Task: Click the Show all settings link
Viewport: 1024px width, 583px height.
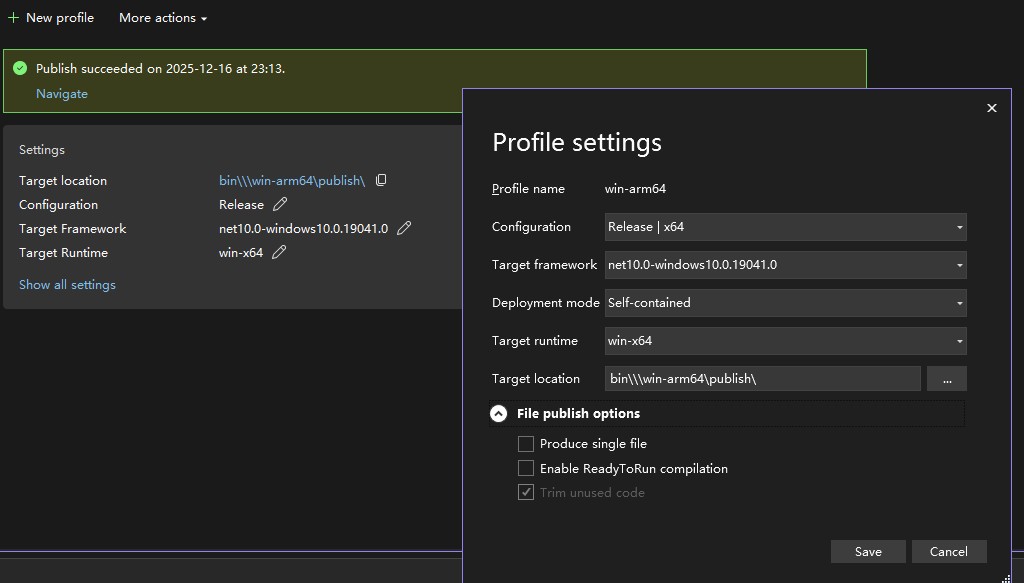Action: (67, 285)
